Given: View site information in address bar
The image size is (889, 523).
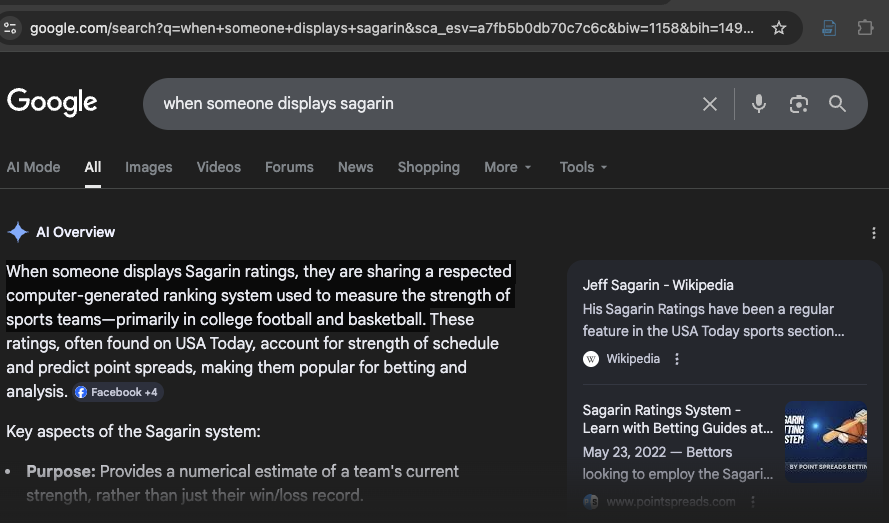Looking at the screenshot, I should pos(11,28).
